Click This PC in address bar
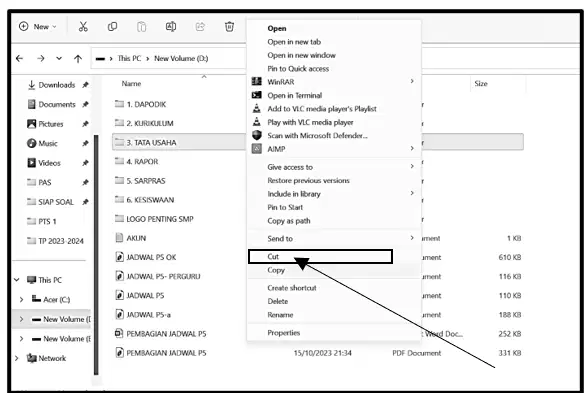 coord(129,58)
